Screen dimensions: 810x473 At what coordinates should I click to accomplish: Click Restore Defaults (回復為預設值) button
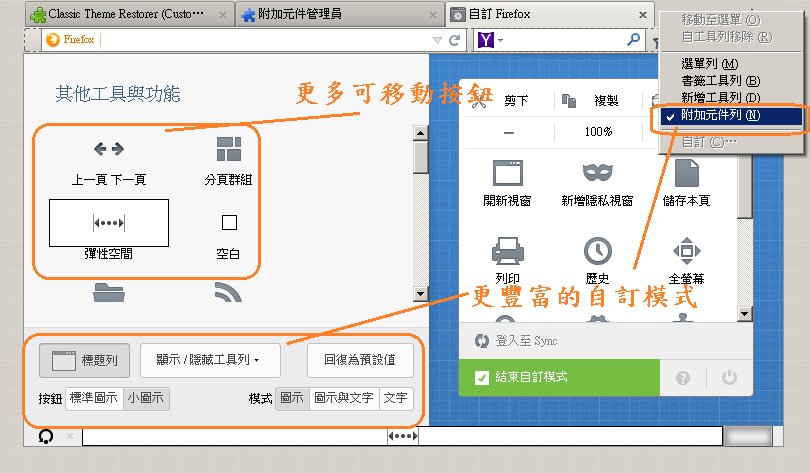[x=361, y=360]
